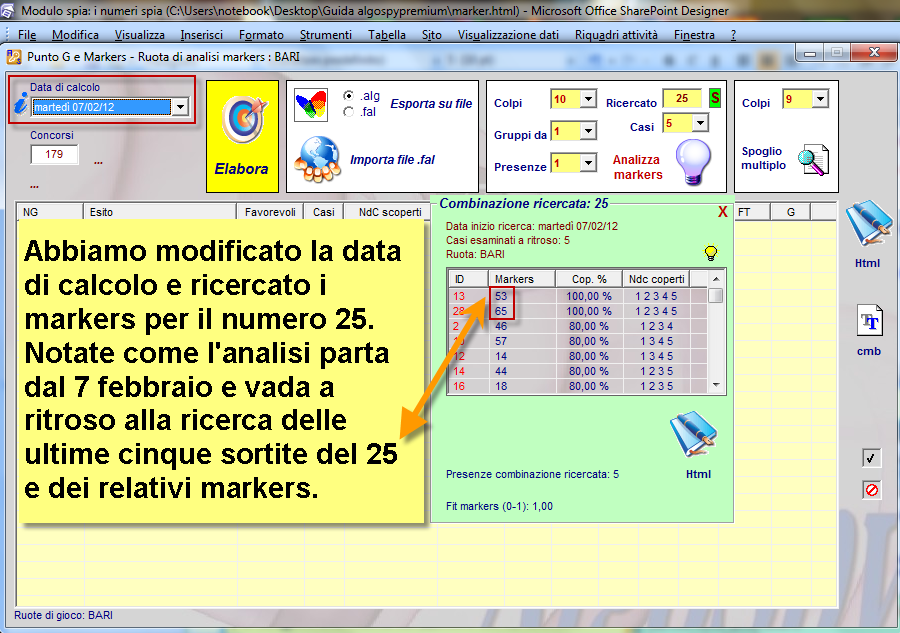This screenshot has height=633, width=900.
Task: Select the .fal radio option
Action: [x=348, y=112]
